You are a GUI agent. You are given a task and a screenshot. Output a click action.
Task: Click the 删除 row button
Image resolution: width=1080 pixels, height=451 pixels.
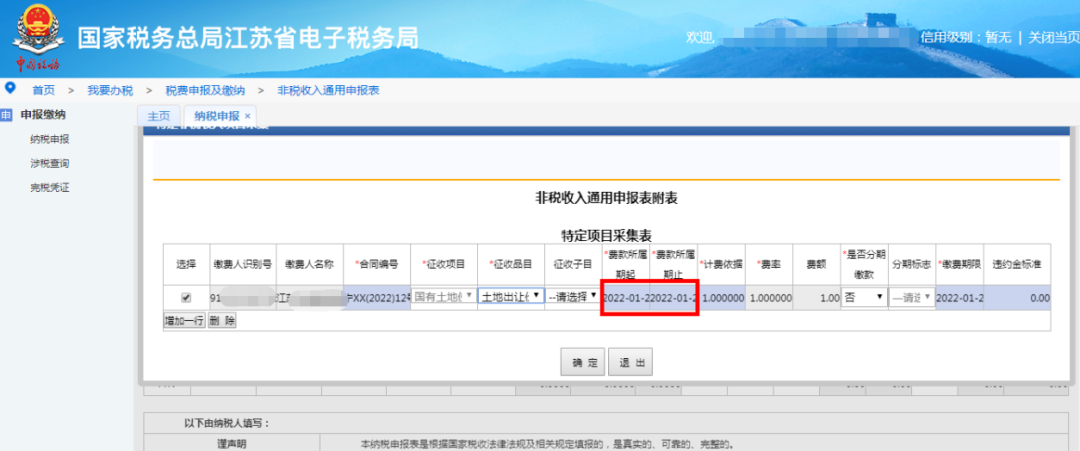click(222, 321)
